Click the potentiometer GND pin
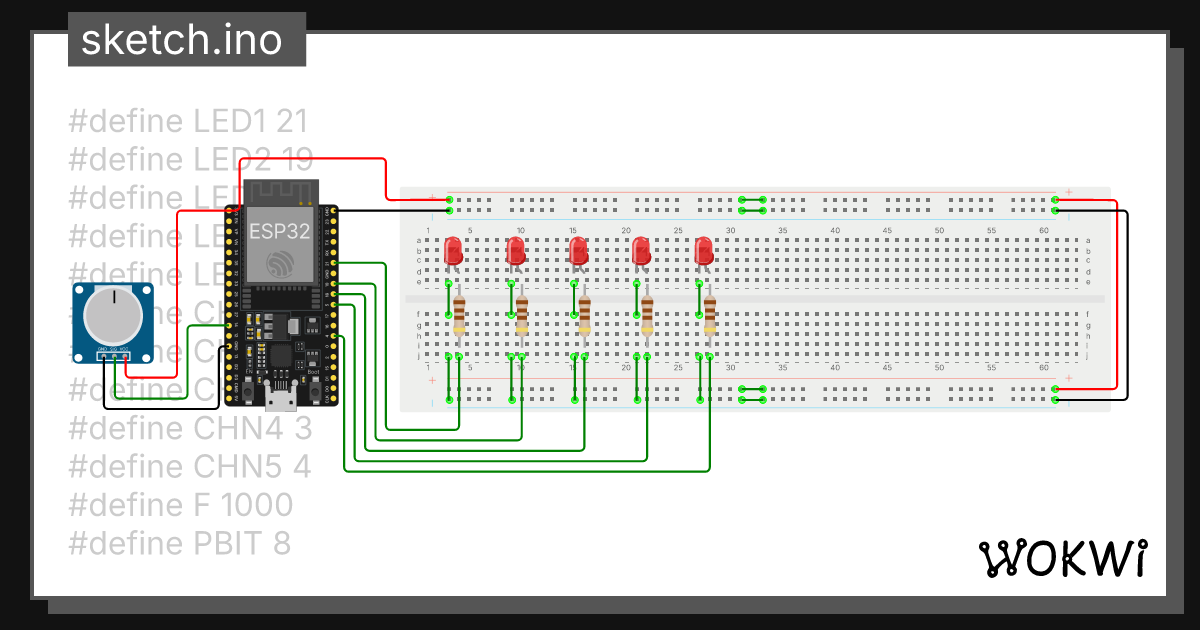Screen dimensions: 1200x630 pyautogui.click(x=103, y=355)
